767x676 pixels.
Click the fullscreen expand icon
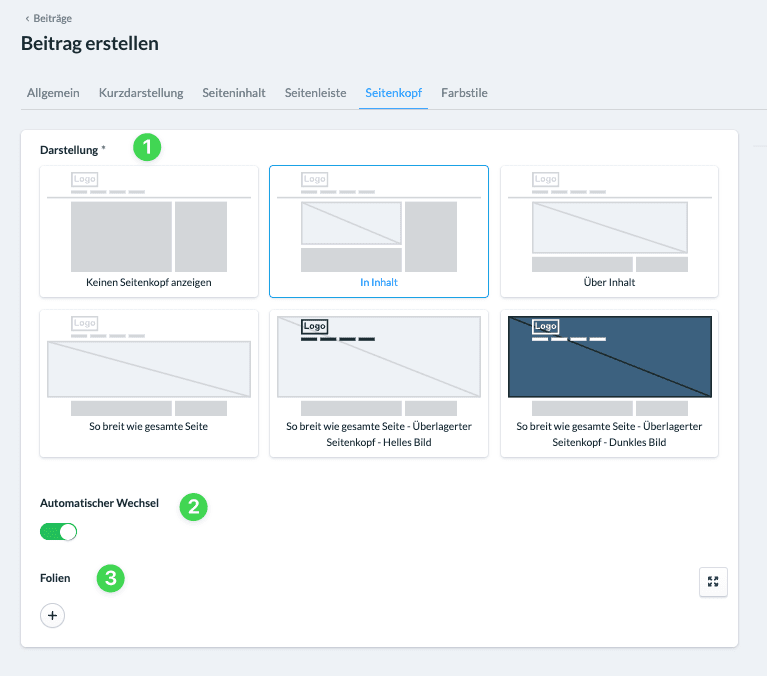pos(713,582)
